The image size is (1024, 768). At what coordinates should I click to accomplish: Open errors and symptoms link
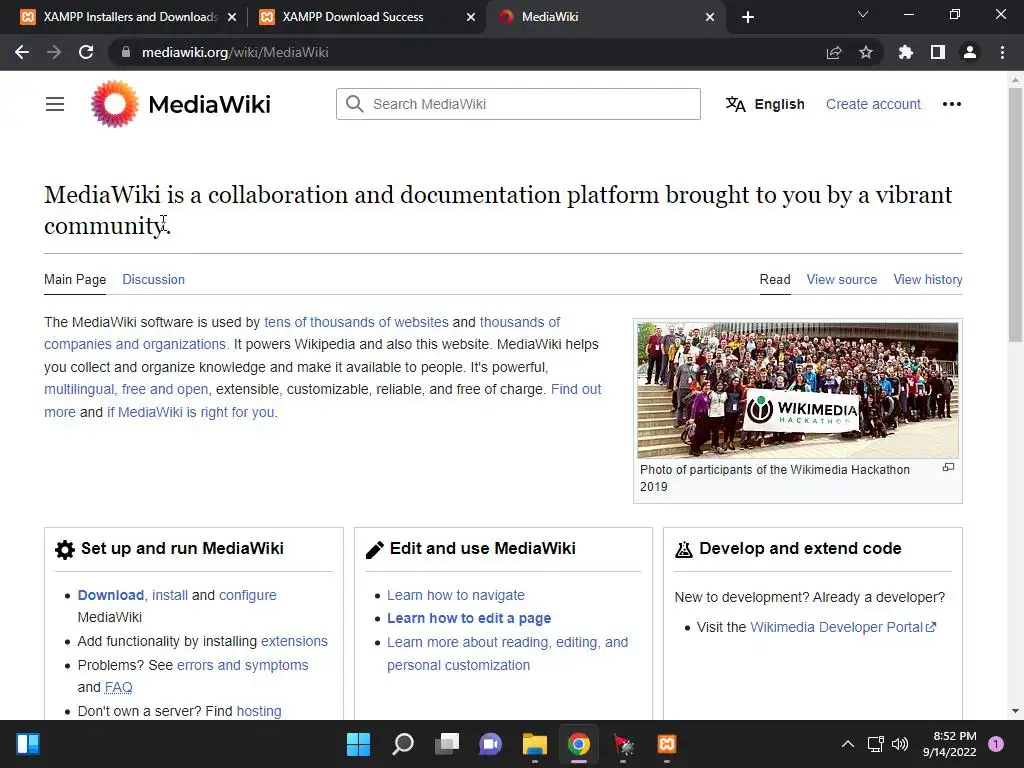tap(242, 665)
